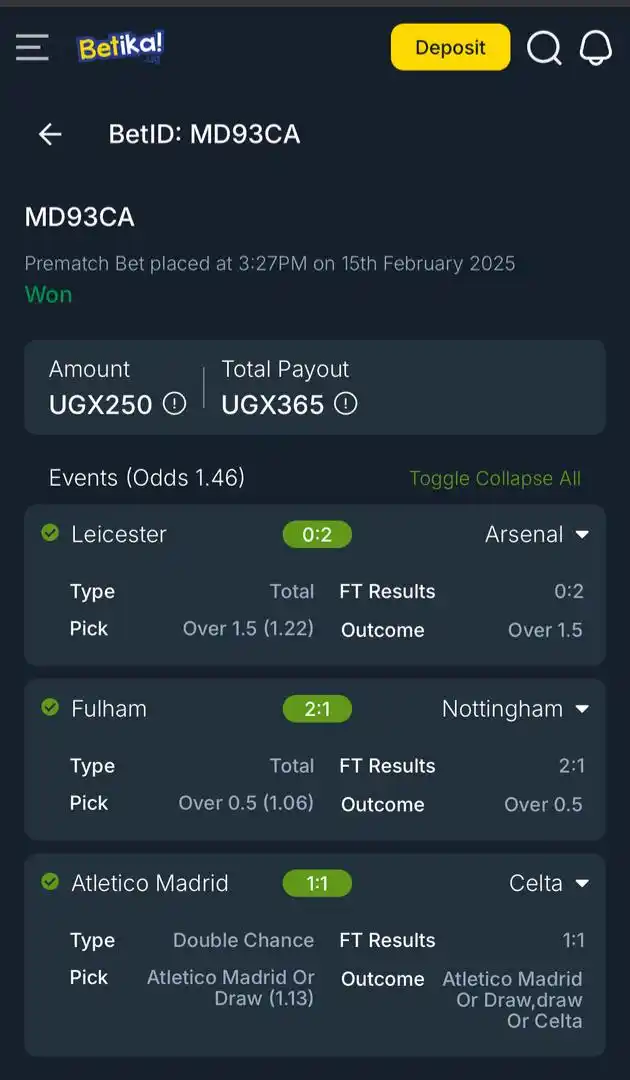Click the Betika logo

tap(119, 46)
